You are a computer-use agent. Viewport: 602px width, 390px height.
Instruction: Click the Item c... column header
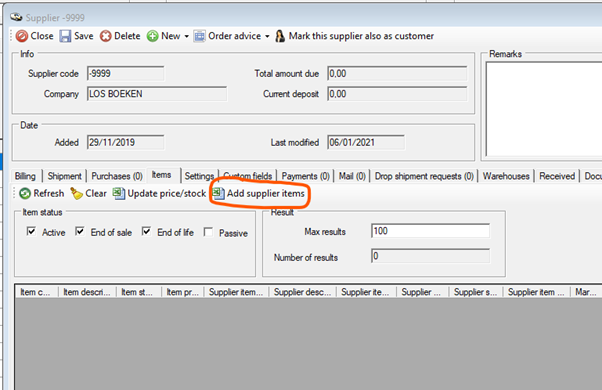(37, 292)
